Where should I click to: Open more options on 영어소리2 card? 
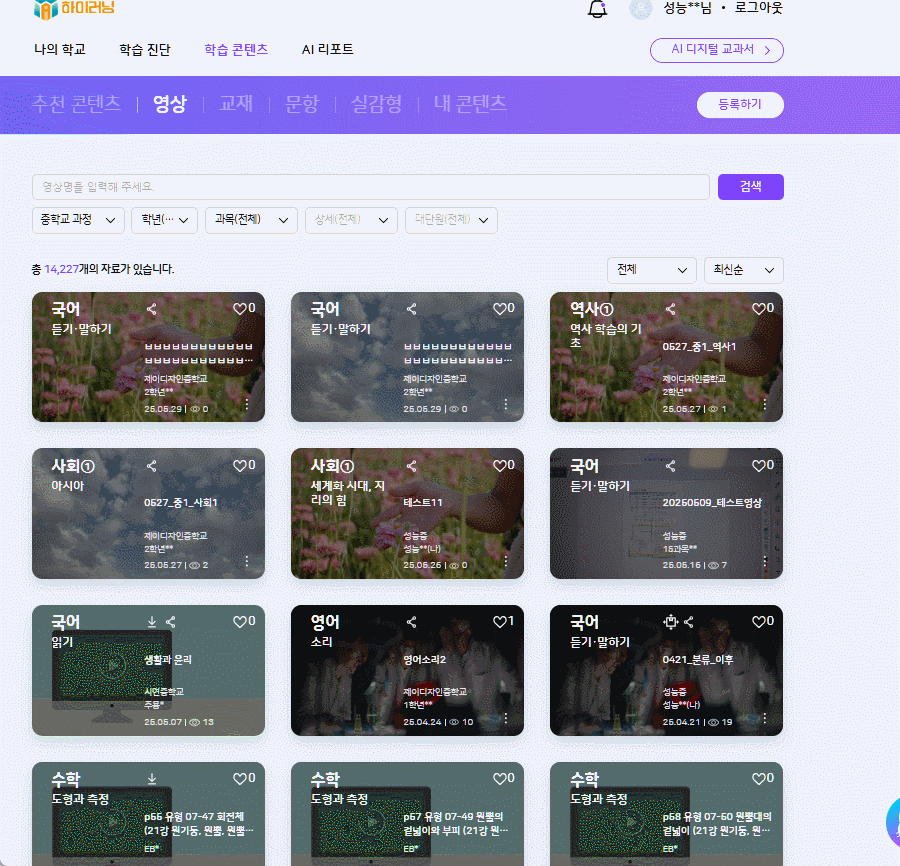point(505,718)
